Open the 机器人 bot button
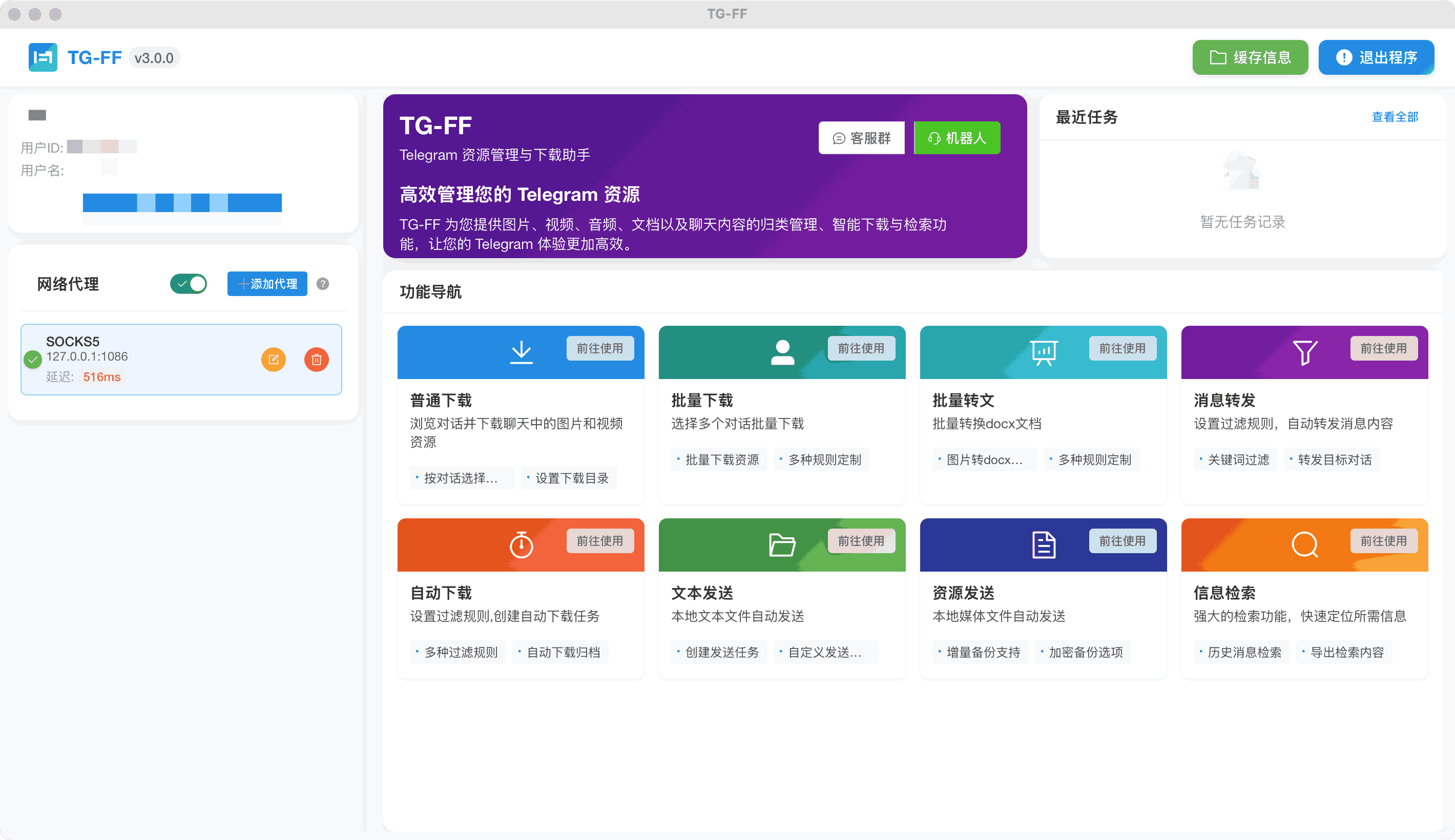This screenshot has height=840, width=1455. [957, 138]
